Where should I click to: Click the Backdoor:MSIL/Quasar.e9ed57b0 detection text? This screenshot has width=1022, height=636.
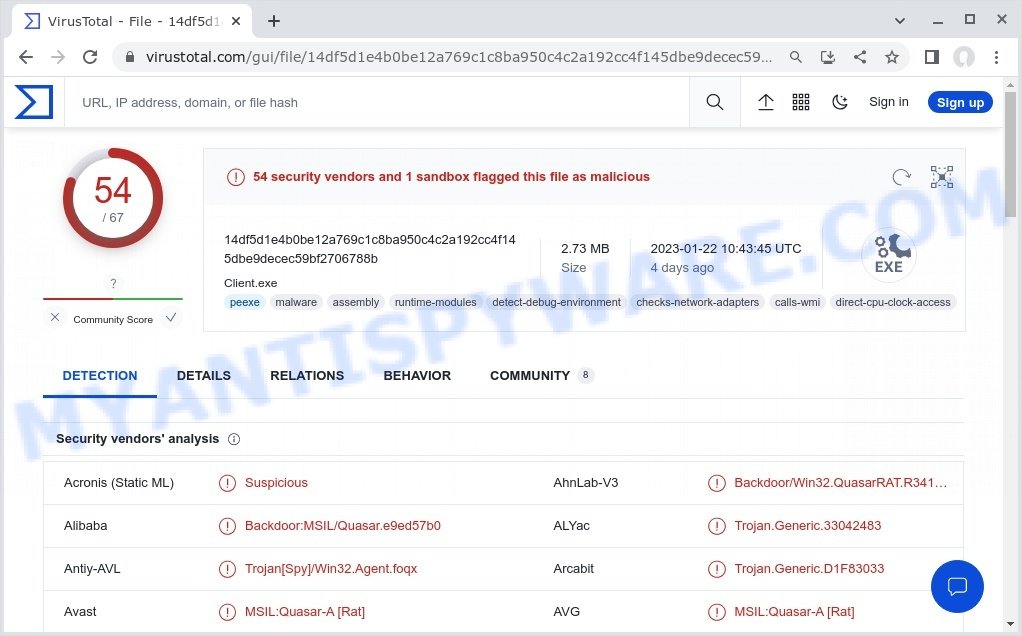click(x=343, y=526)
